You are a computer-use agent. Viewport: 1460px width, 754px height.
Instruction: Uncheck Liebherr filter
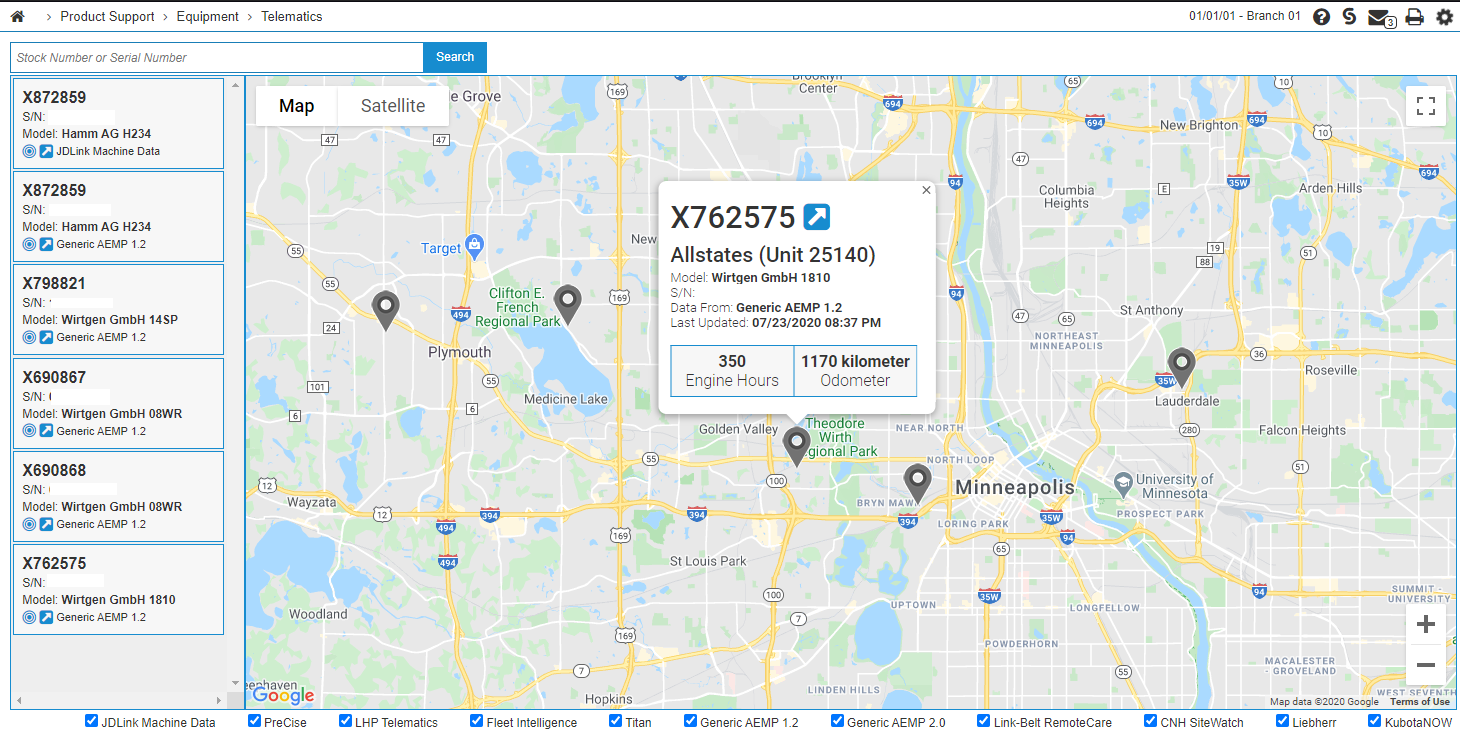pyautogui.click(x=1282, y=721)
